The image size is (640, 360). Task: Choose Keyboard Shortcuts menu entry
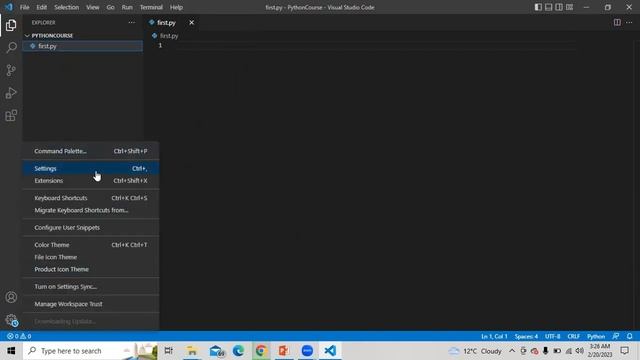tap(91, 198)
